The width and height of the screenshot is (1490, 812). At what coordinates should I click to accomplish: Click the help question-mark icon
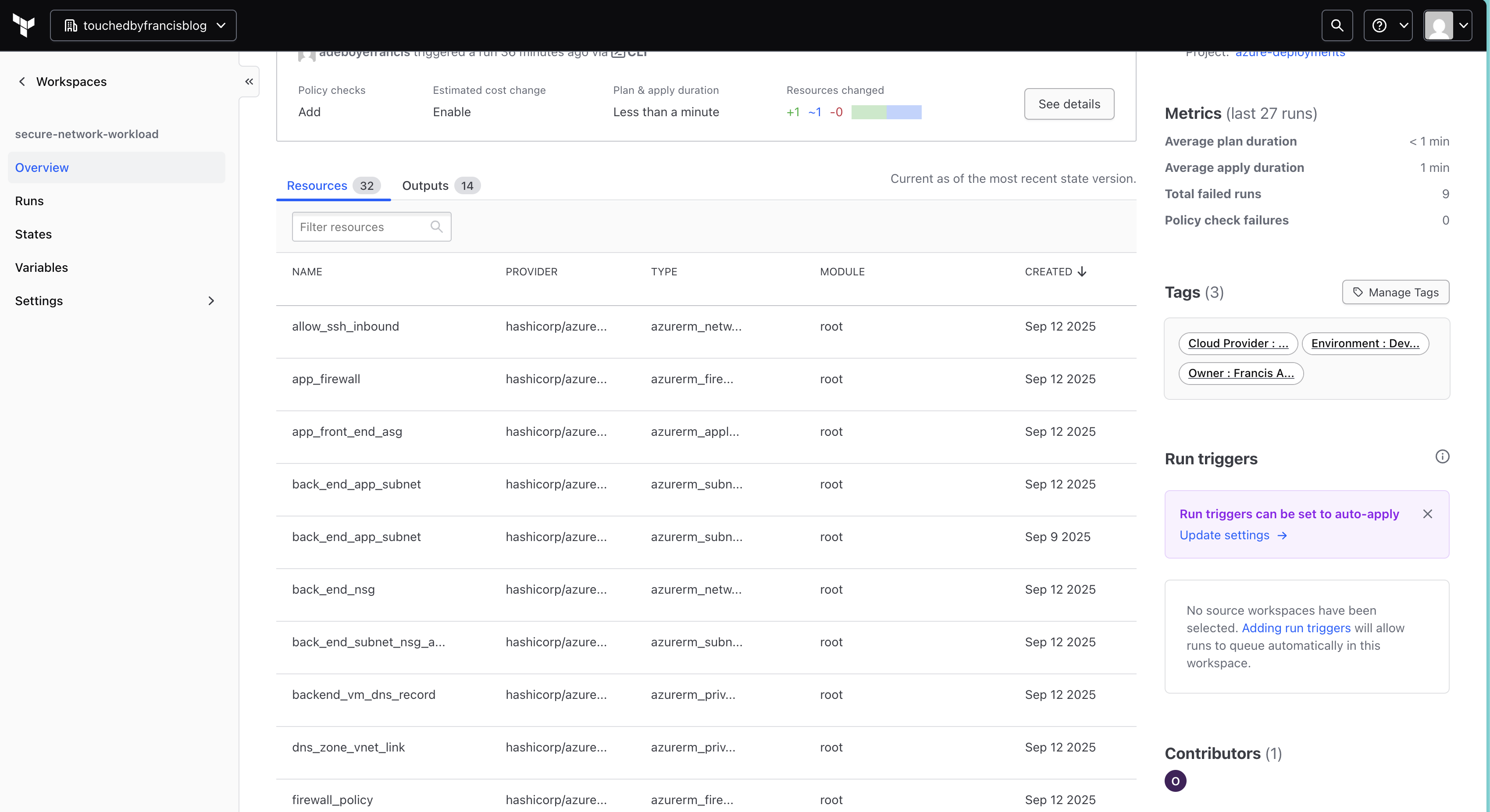(x=1380, y=25)
